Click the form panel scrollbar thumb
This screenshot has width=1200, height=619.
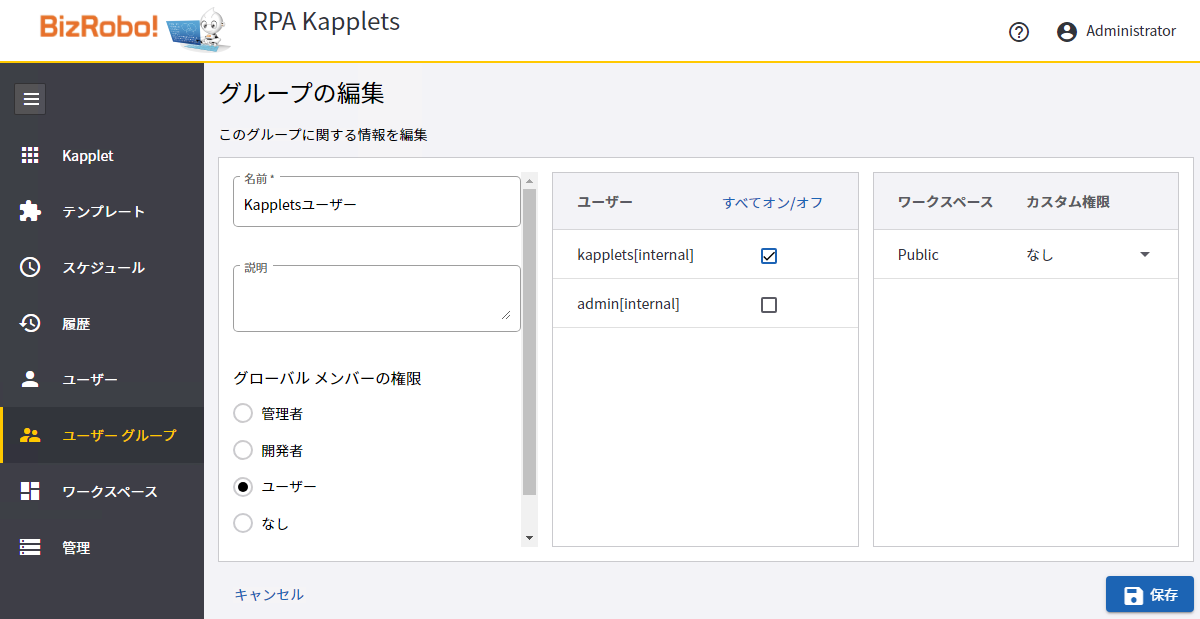pos(530,340)
